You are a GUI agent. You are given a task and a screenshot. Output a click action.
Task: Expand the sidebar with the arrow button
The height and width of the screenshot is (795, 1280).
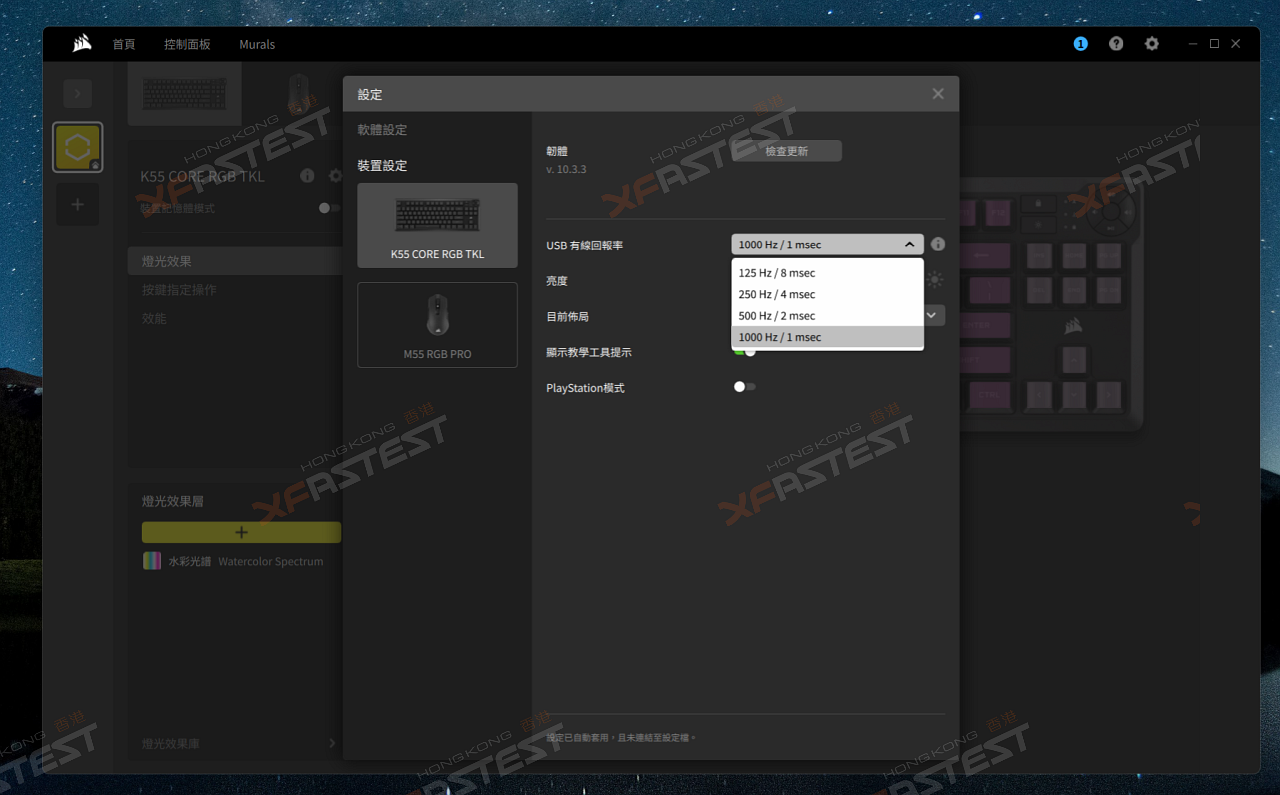tap(78, 94)
